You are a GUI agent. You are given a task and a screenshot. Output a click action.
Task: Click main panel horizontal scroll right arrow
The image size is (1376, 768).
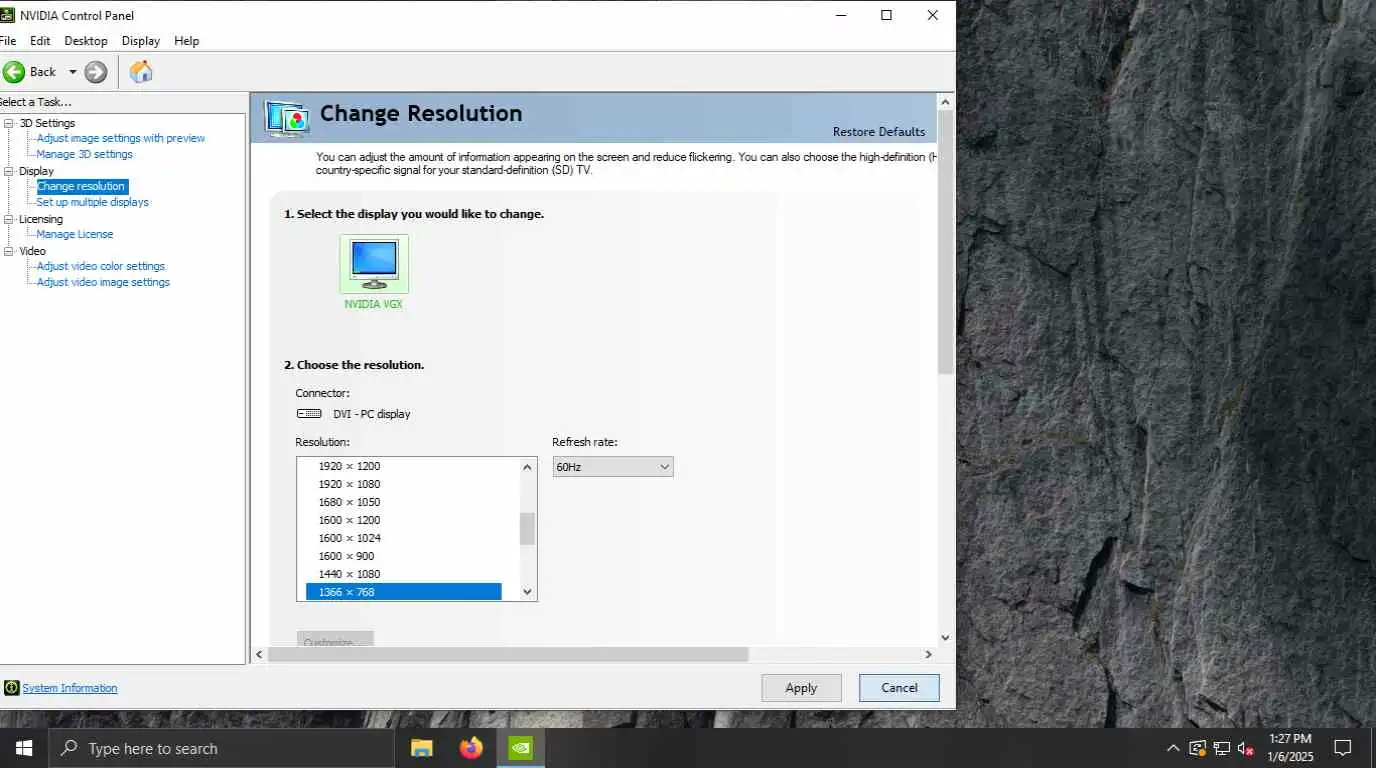928,654
